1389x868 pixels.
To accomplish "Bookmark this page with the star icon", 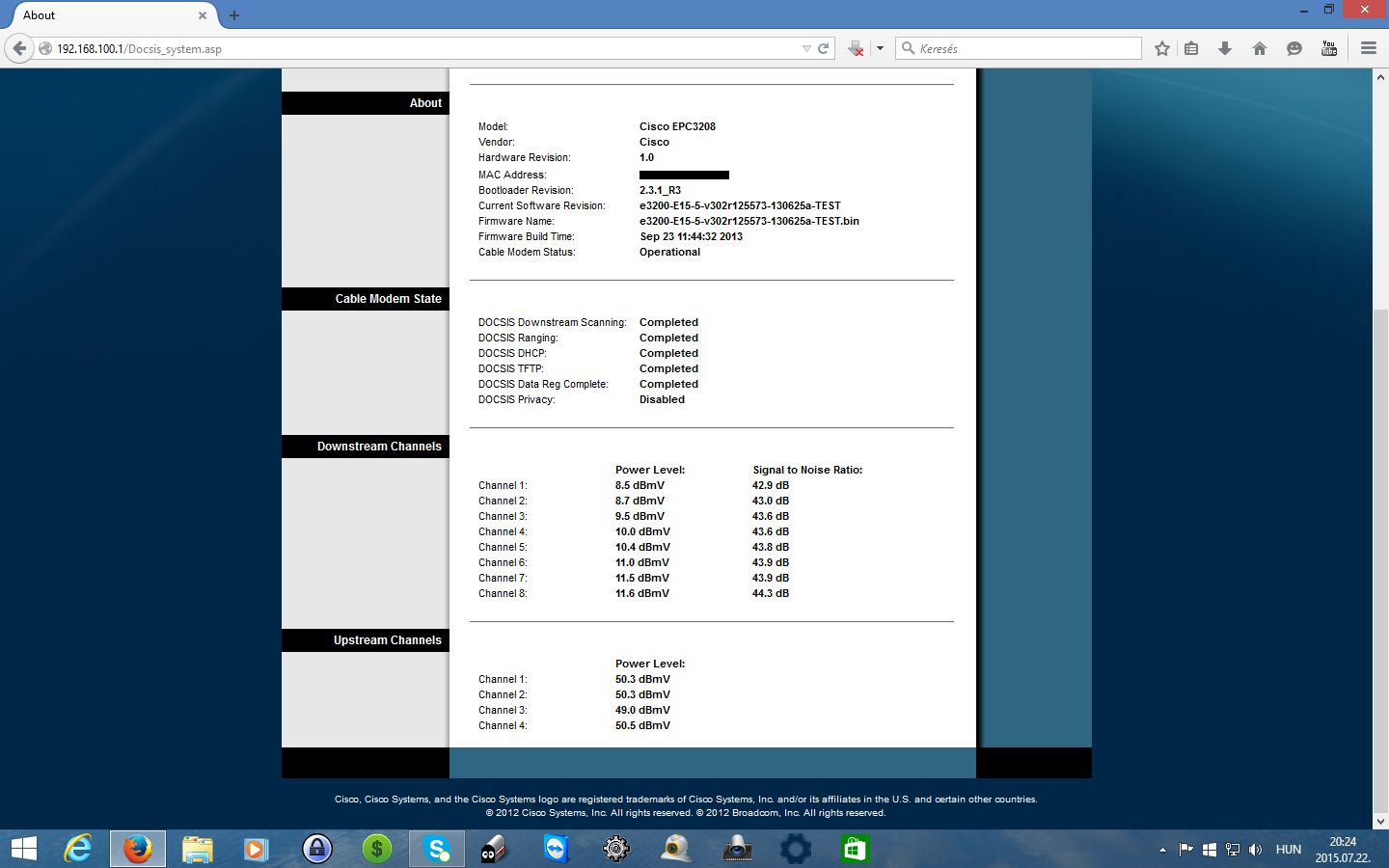I will (1162, 48).
